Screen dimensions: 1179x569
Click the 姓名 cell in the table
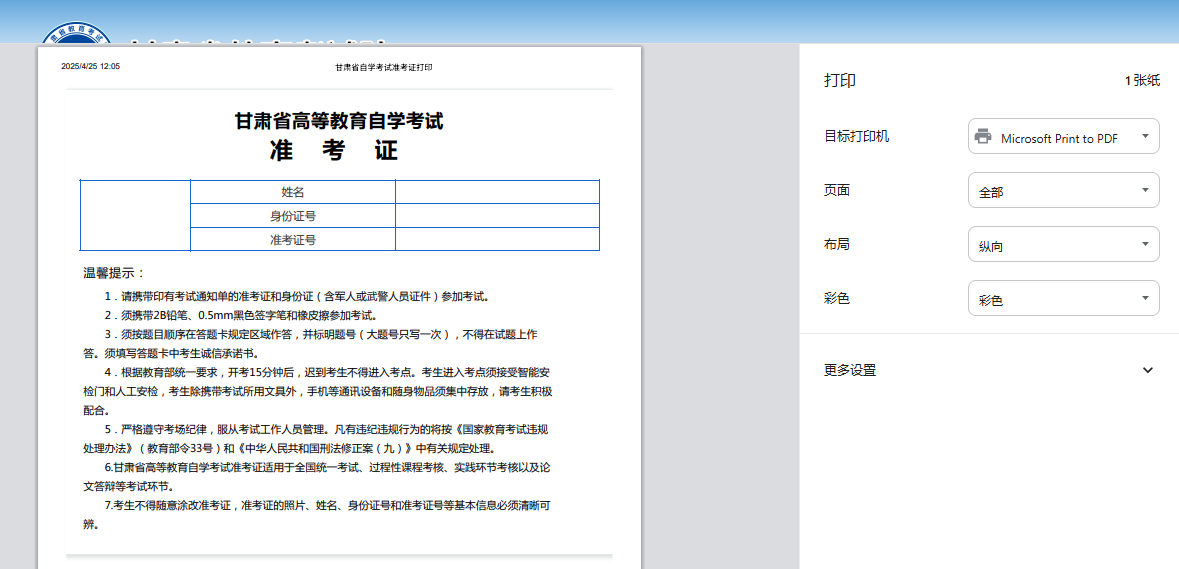pos(293,192)
